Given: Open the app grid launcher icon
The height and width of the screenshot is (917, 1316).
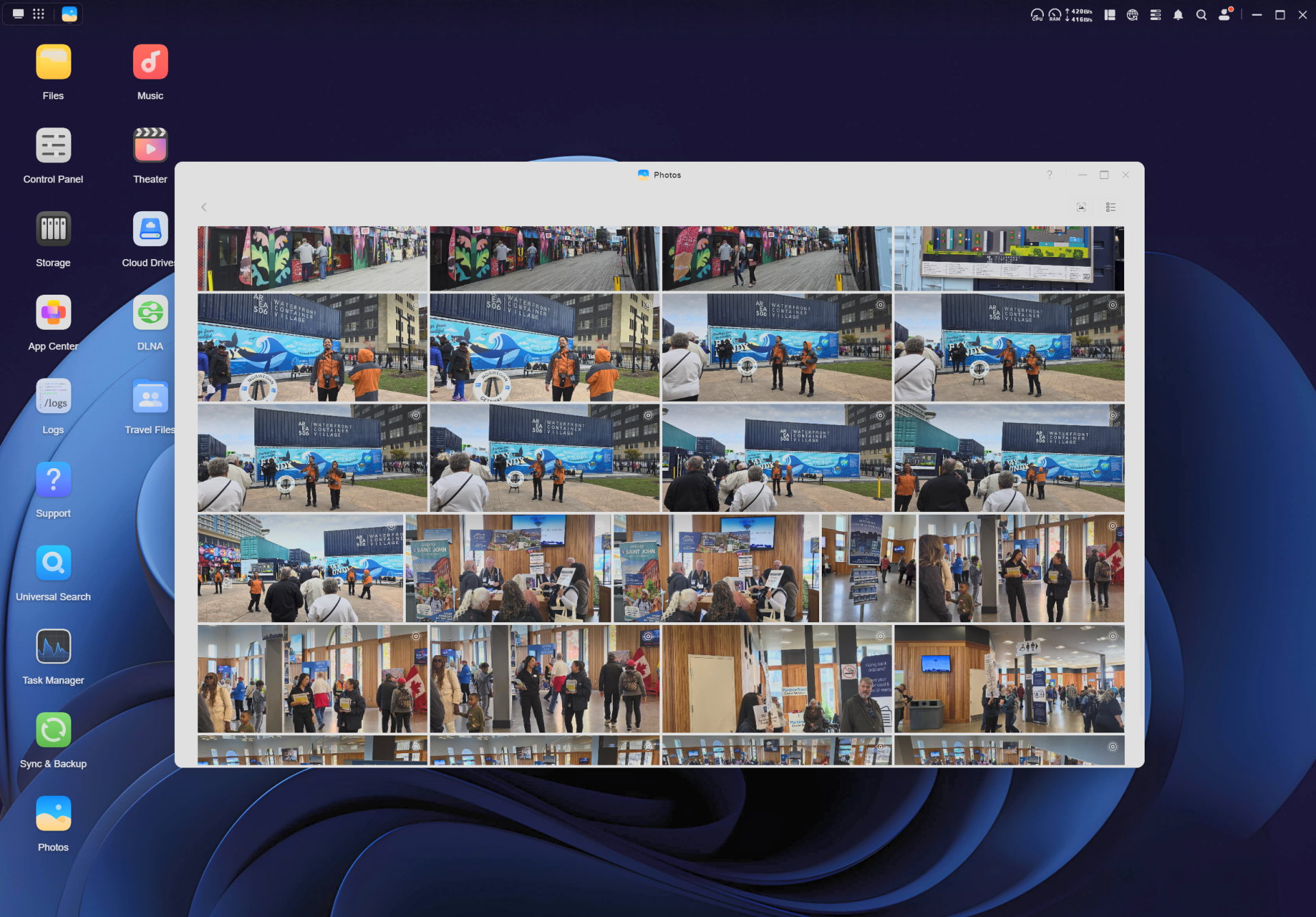Looking at the screenshot, I should click(39, 14).
